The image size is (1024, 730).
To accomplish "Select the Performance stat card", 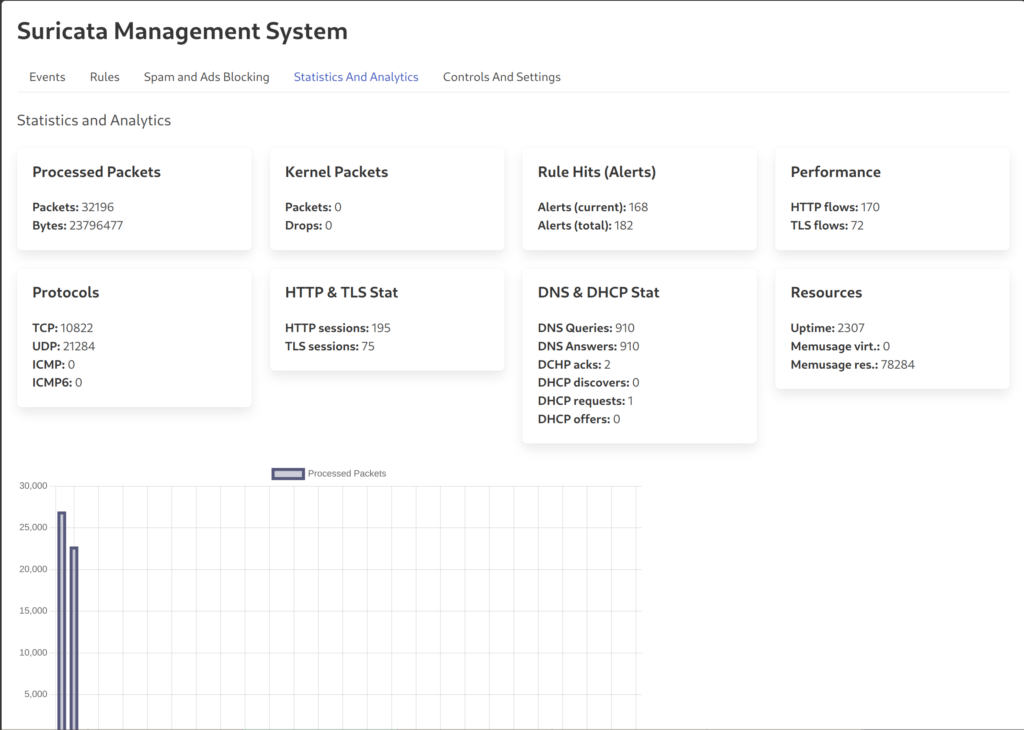I will pos(891,198).
